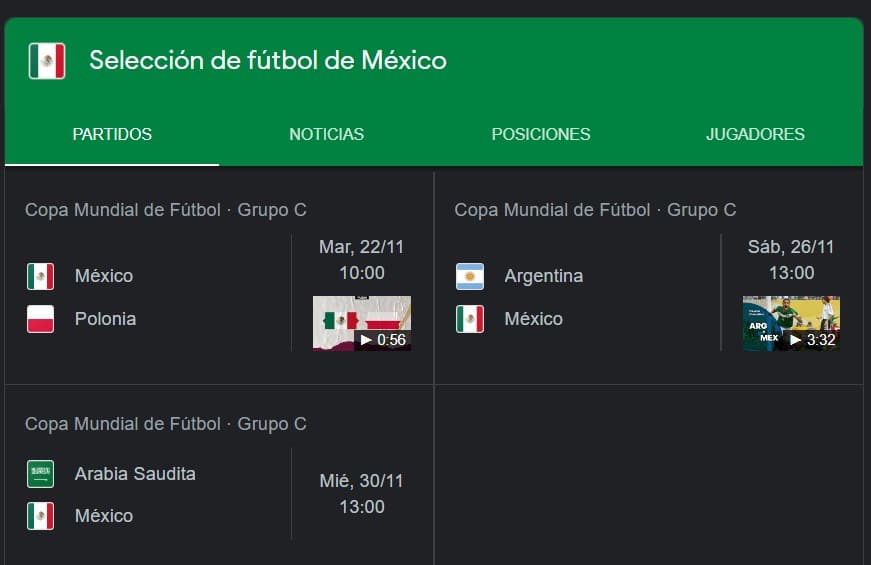Open the Selección de fútbol de México title
871x565 pixels.
coord(268,61)
